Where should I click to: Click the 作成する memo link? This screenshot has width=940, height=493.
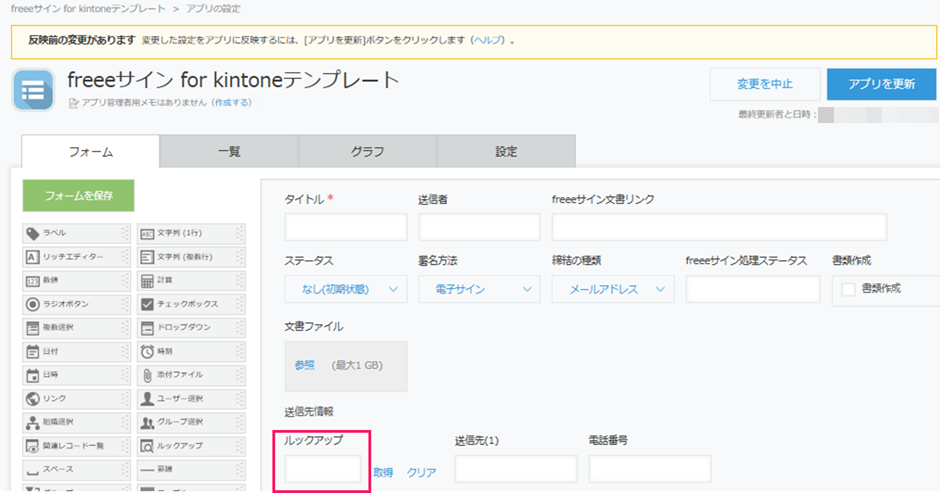coord(232,103)
